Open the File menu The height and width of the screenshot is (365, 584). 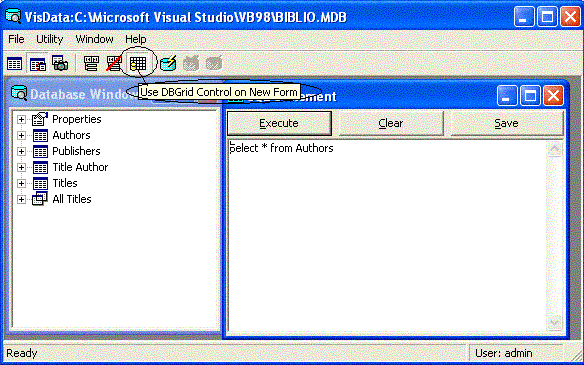pyautogui.click(x=16, y=39)
